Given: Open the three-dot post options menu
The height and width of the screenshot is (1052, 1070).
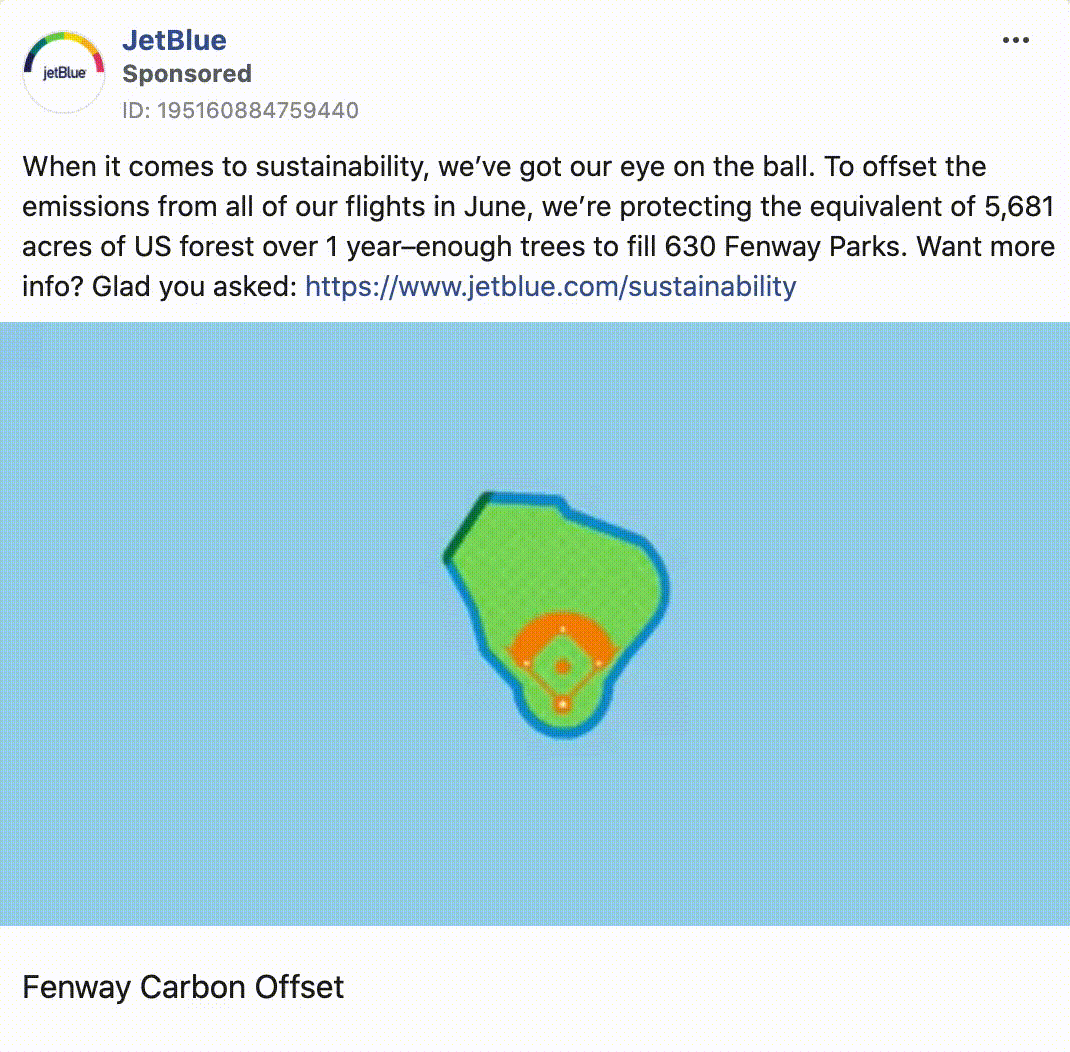Looking at the screenshot, I should 1015,40.
